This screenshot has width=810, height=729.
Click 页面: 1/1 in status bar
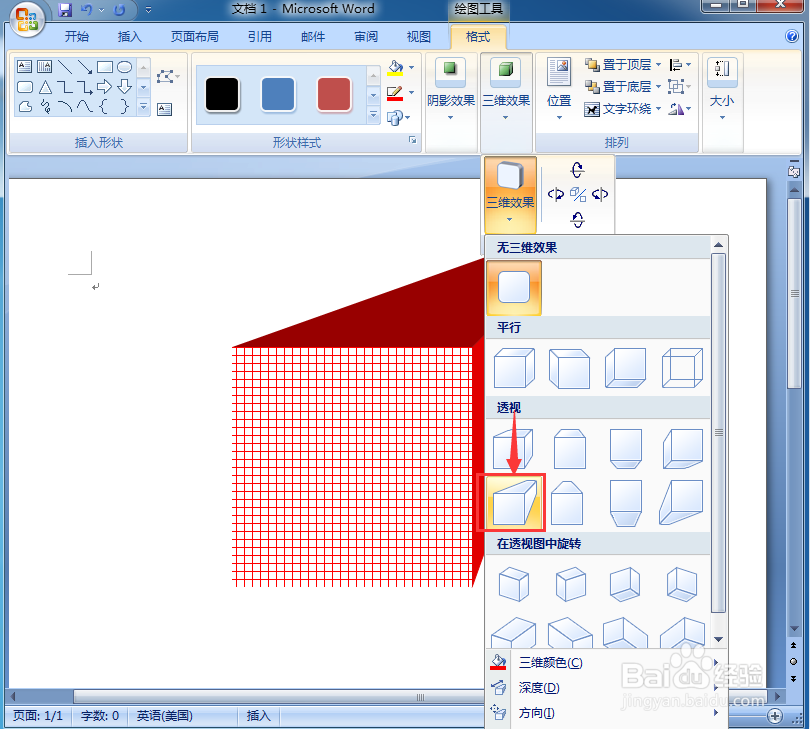coord(37,716)
